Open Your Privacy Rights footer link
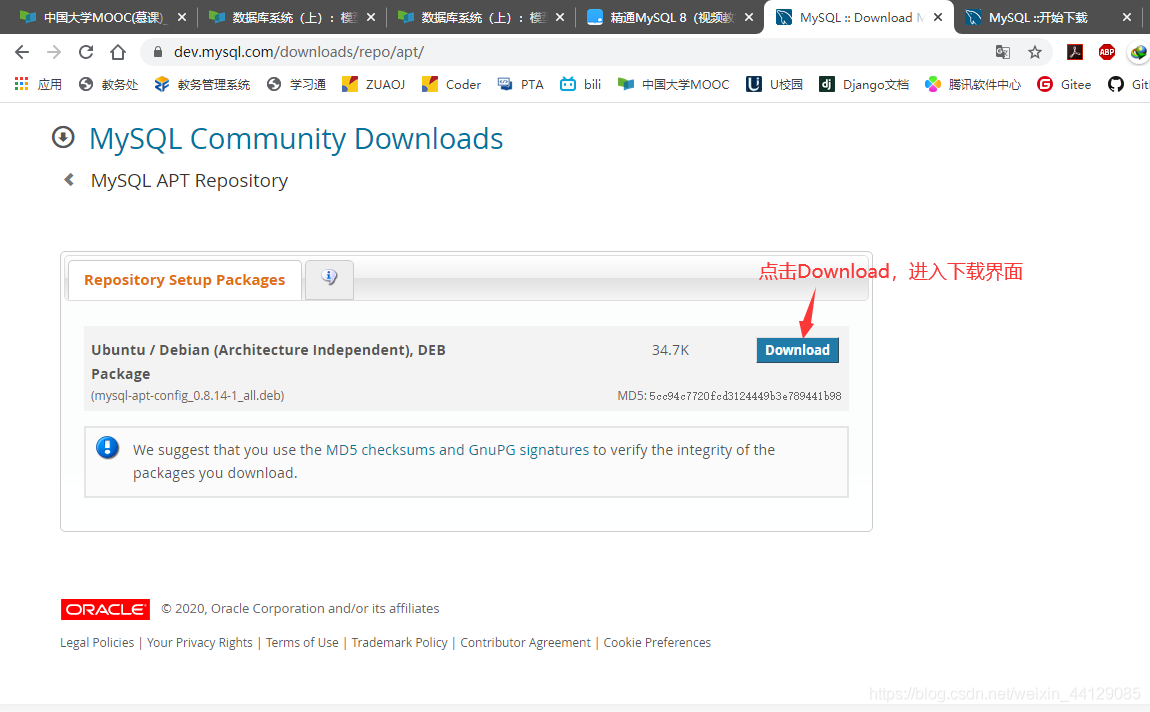Viewport: 1150px width, 712px height. click(x=199, y=642)
